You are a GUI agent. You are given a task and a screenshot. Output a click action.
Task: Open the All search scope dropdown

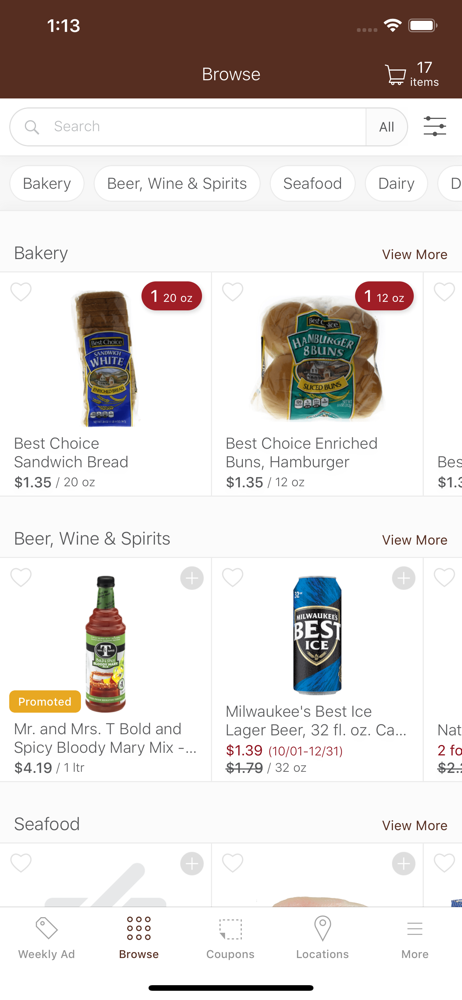(x=387, y=127)
